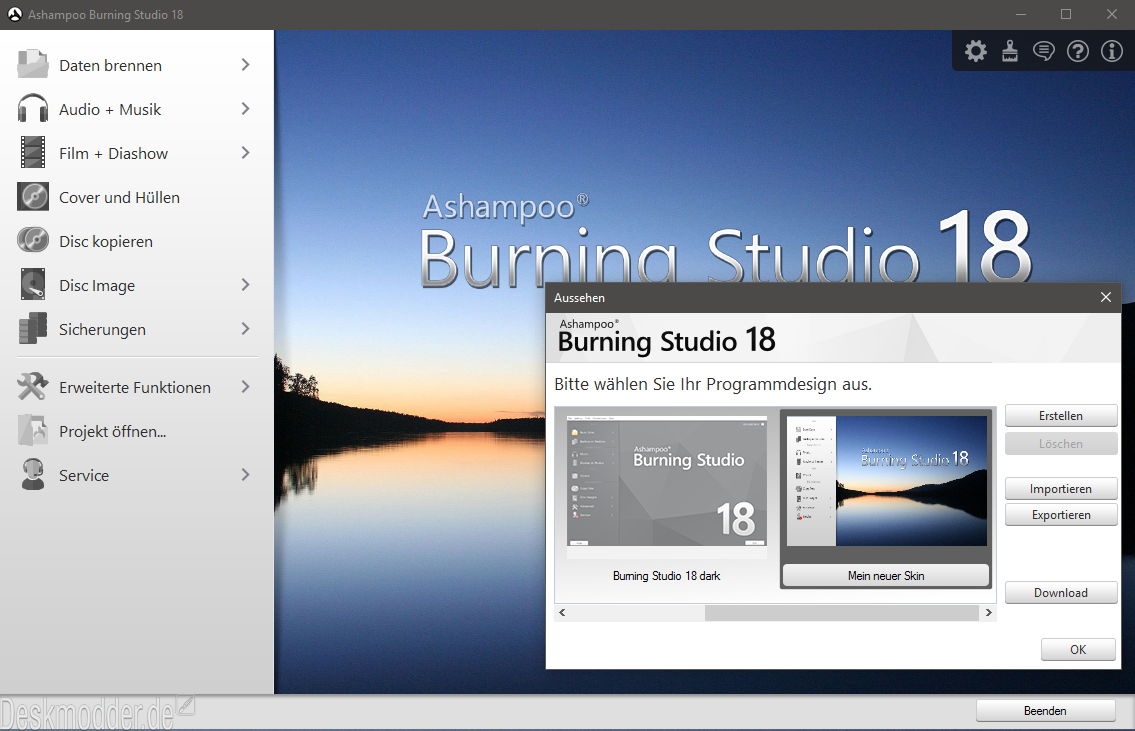This screenshot has width=1135, height=731.
Task: Show program info with the i icon
Action: pyautogui.click(x=1112, y=51)
